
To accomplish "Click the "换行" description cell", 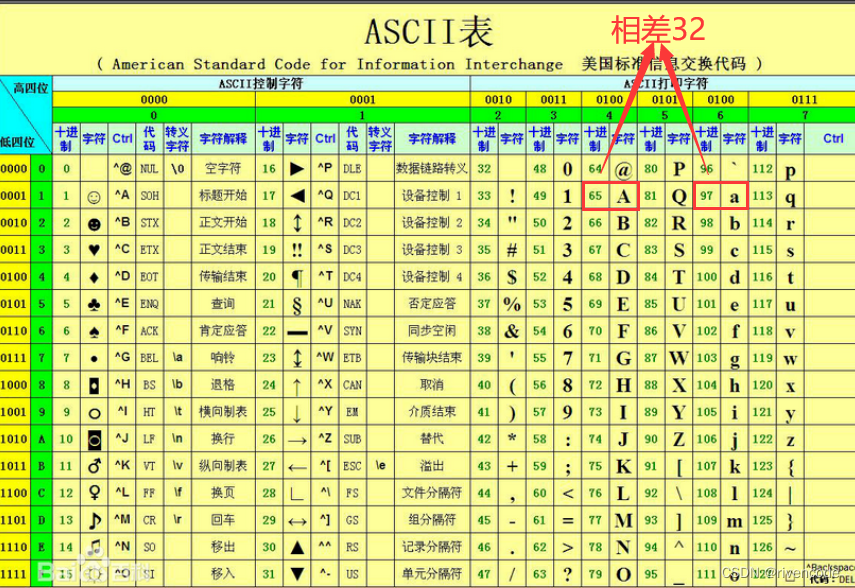I will 222,439.
